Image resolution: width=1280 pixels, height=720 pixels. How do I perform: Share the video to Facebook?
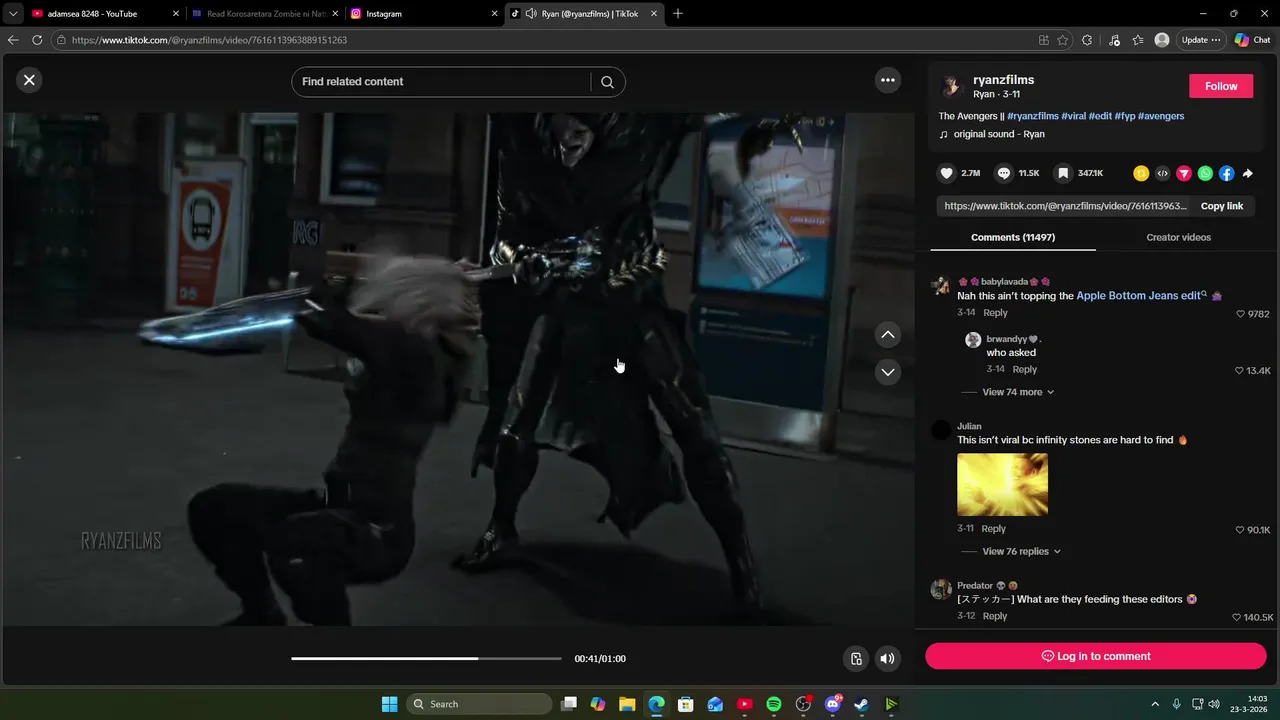click(x=1226, y=173)
